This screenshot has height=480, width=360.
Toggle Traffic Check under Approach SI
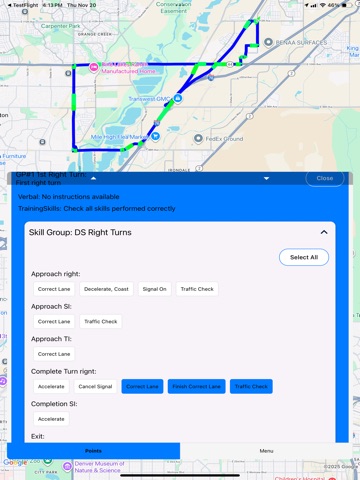(x=101, y=322)
